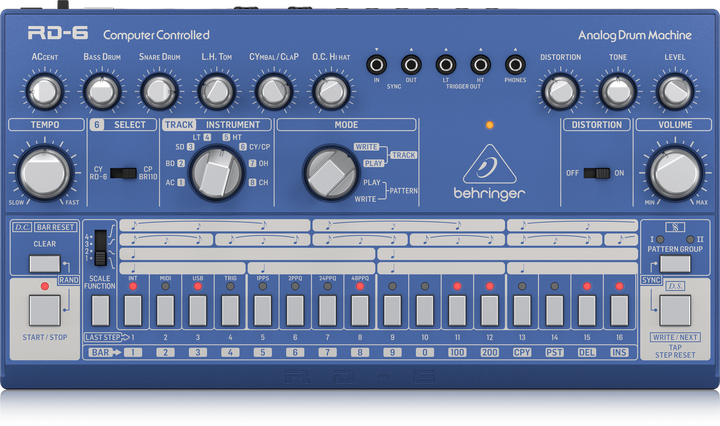Click the O.C. Hi Hat knob
The height and width of the screenshot is (426, 720).
coord(331,91)
